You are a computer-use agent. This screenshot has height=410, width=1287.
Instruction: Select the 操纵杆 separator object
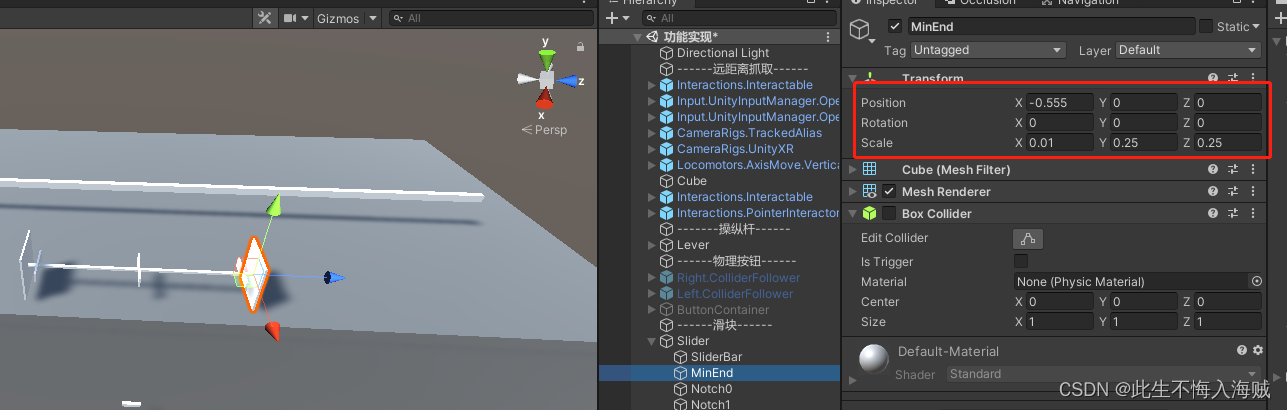734,229
